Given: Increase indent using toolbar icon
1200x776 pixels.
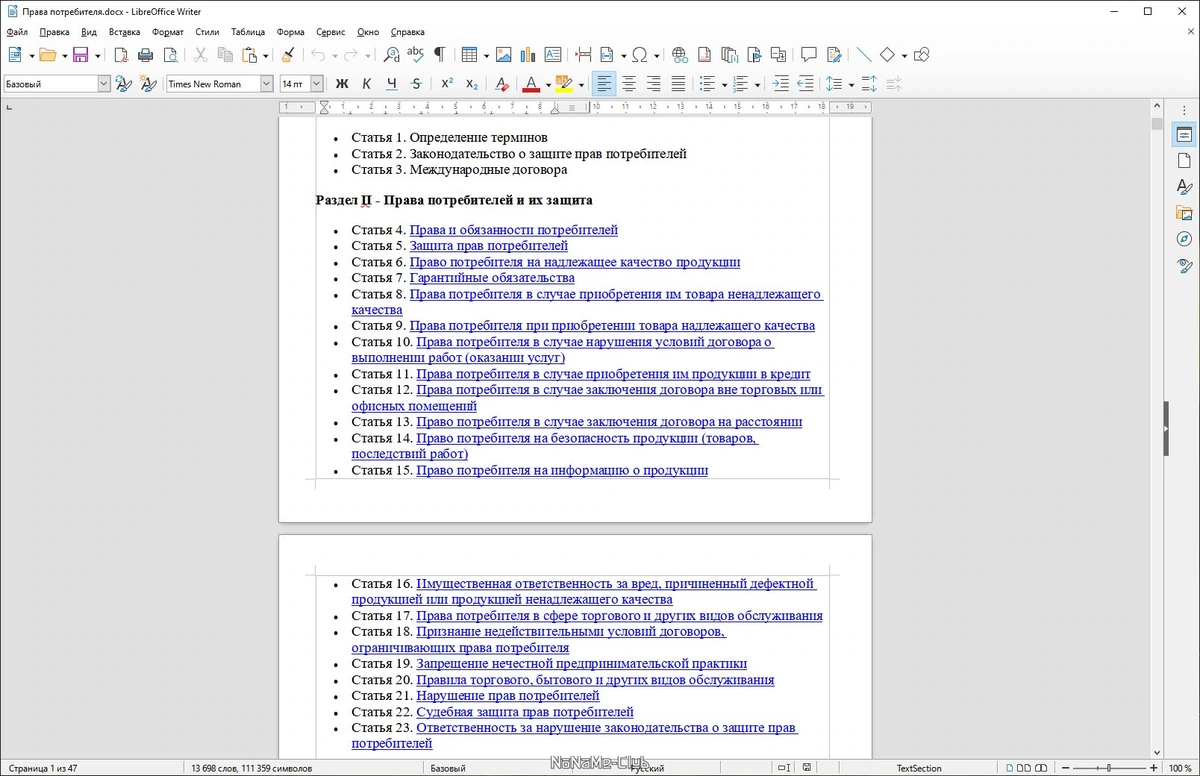Looking at the screenshot, I should [x=781, y=84].
